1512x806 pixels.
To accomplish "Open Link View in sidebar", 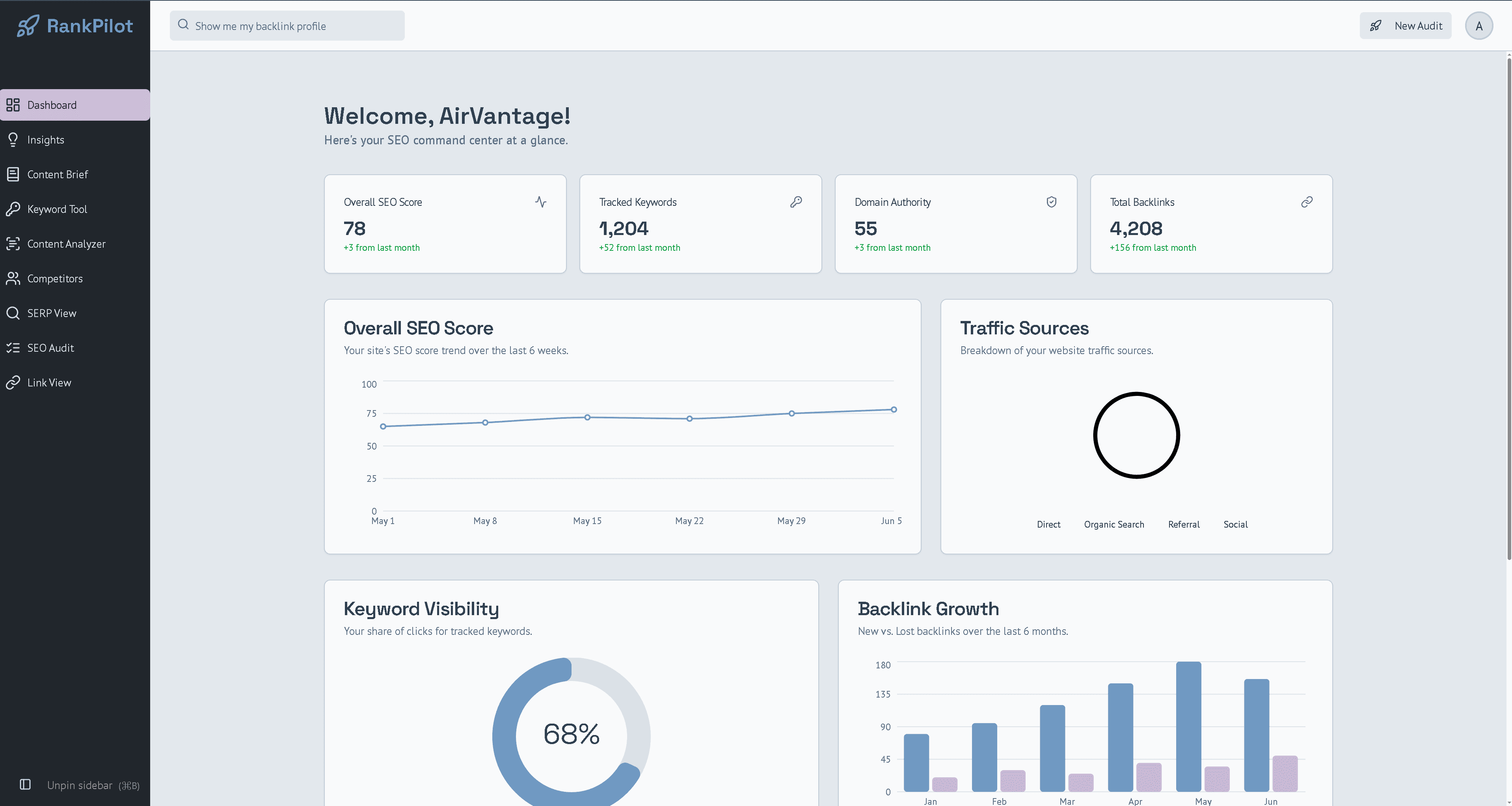I will [x=75, y=382].
